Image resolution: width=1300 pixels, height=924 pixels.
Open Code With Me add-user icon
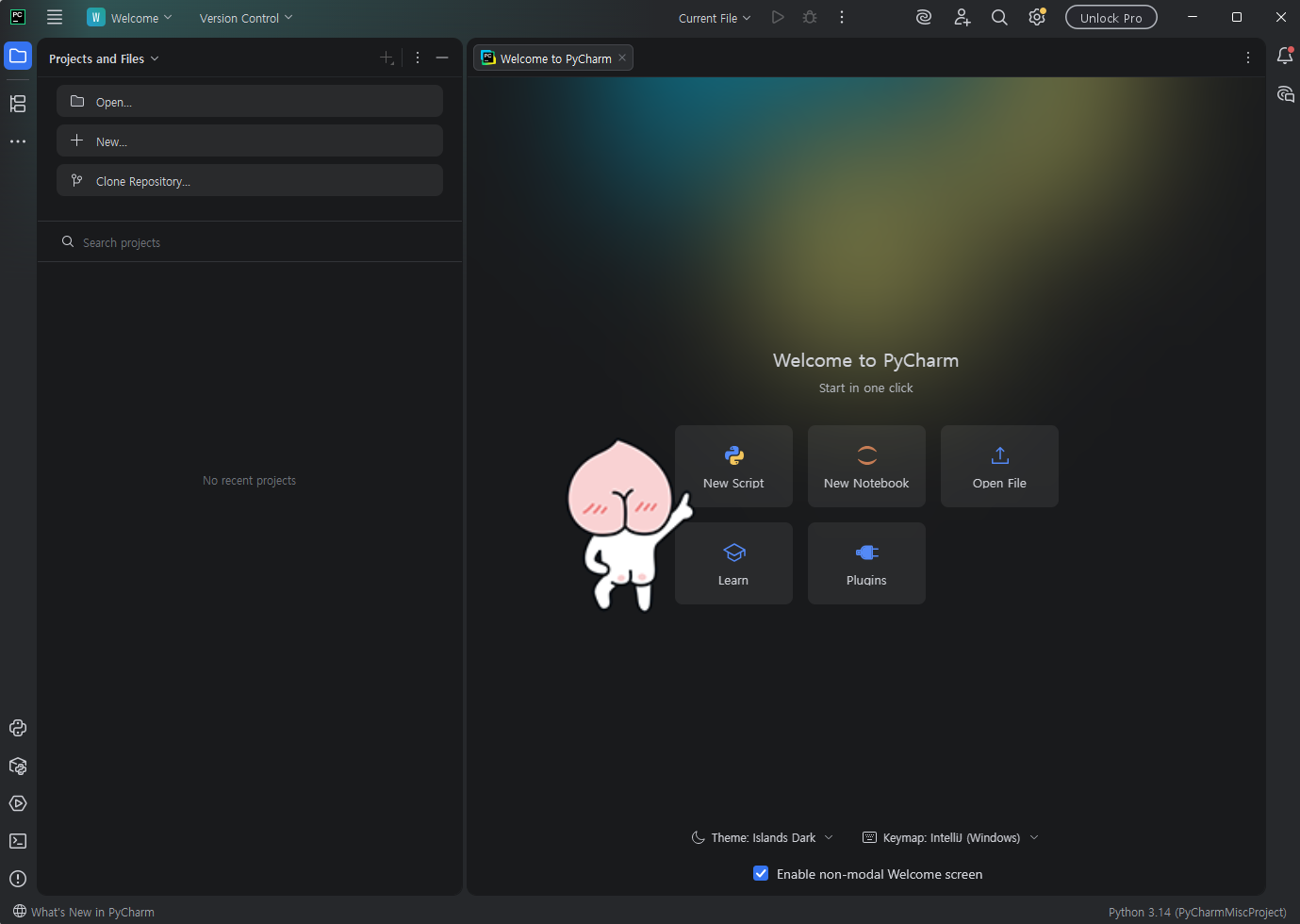[962, 17]
